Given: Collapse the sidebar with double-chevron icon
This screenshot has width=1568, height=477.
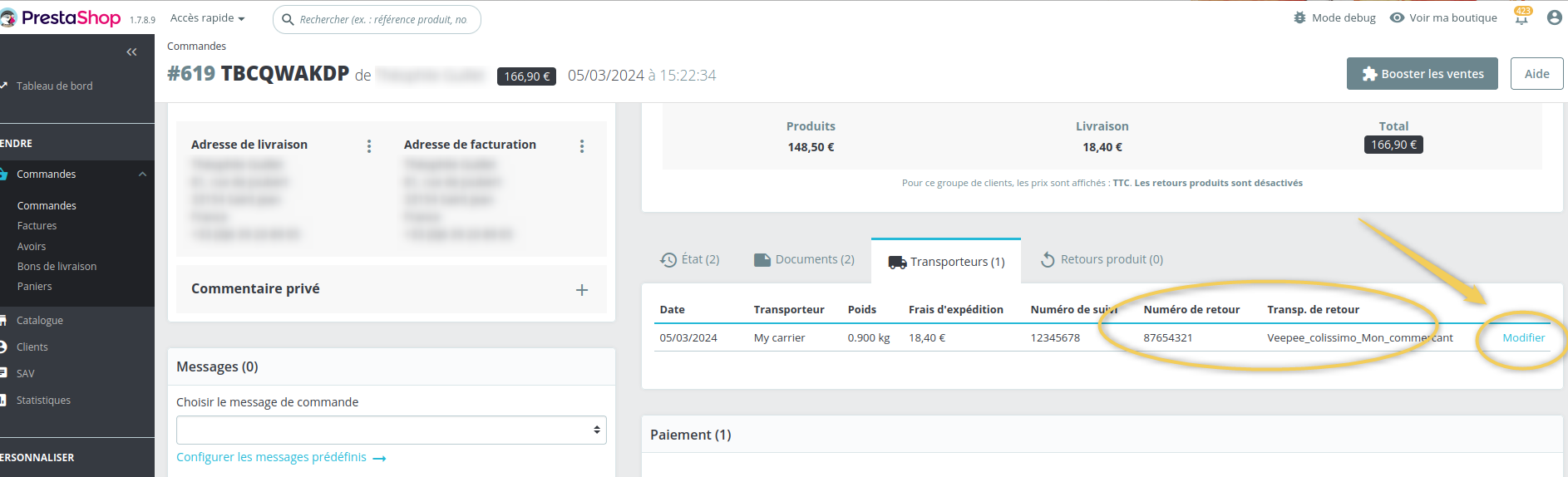Looking at the screenshot, I should [x=131, y=52].
